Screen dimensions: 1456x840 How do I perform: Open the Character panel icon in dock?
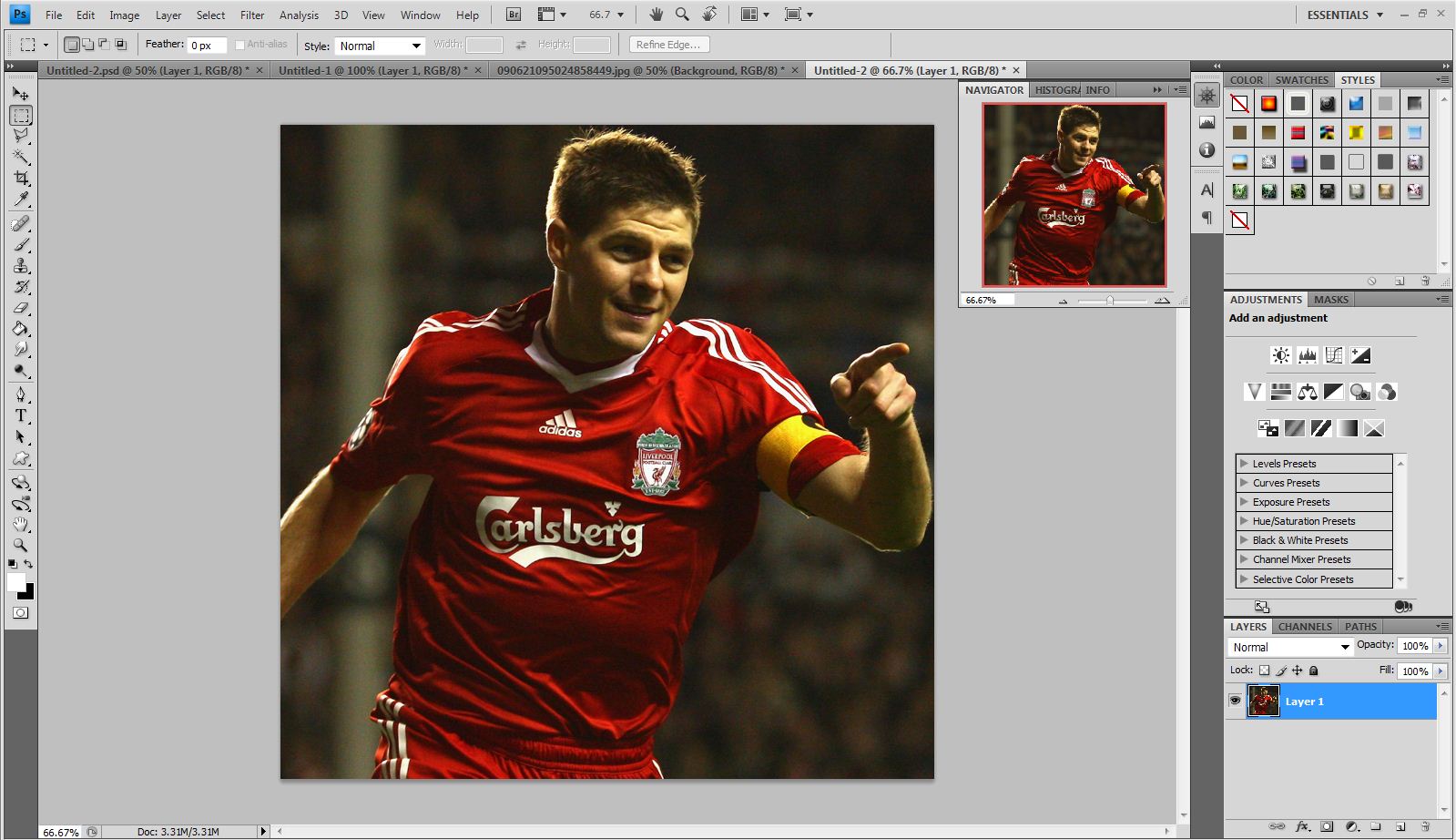pyautogui.click(x=1207, y=190)
